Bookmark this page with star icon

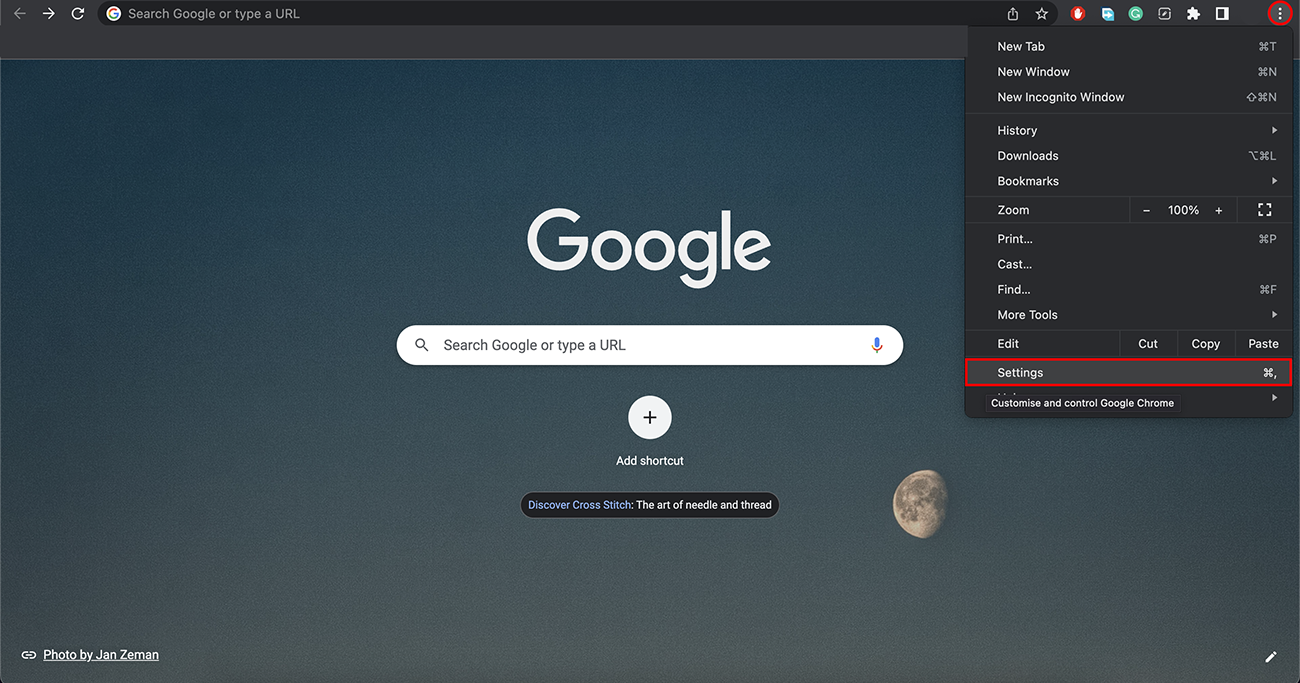point(1041,14)
